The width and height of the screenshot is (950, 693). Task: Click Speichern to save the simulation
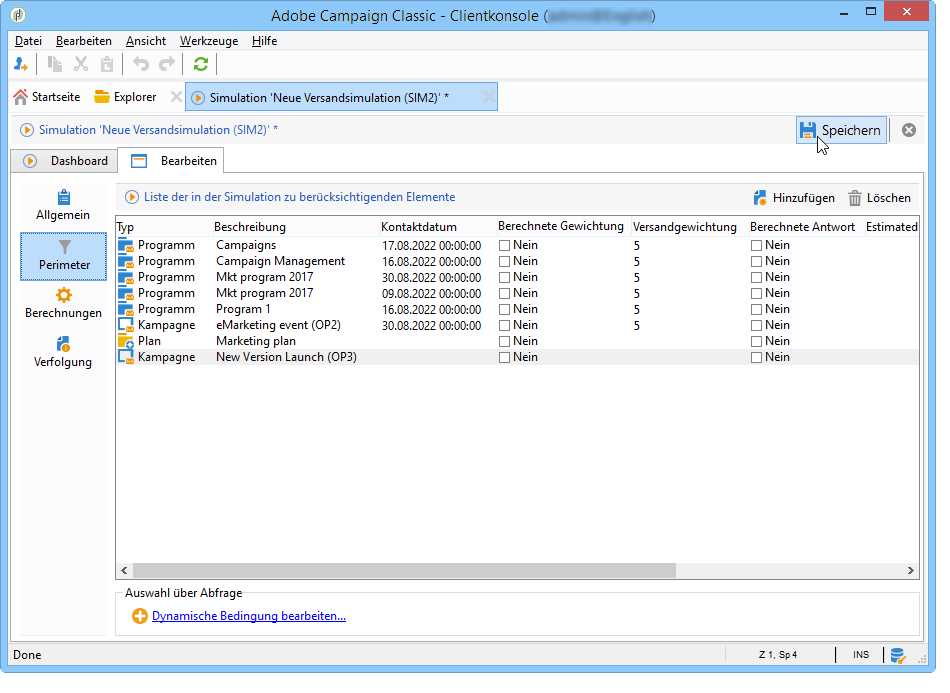tap(841, 130)
